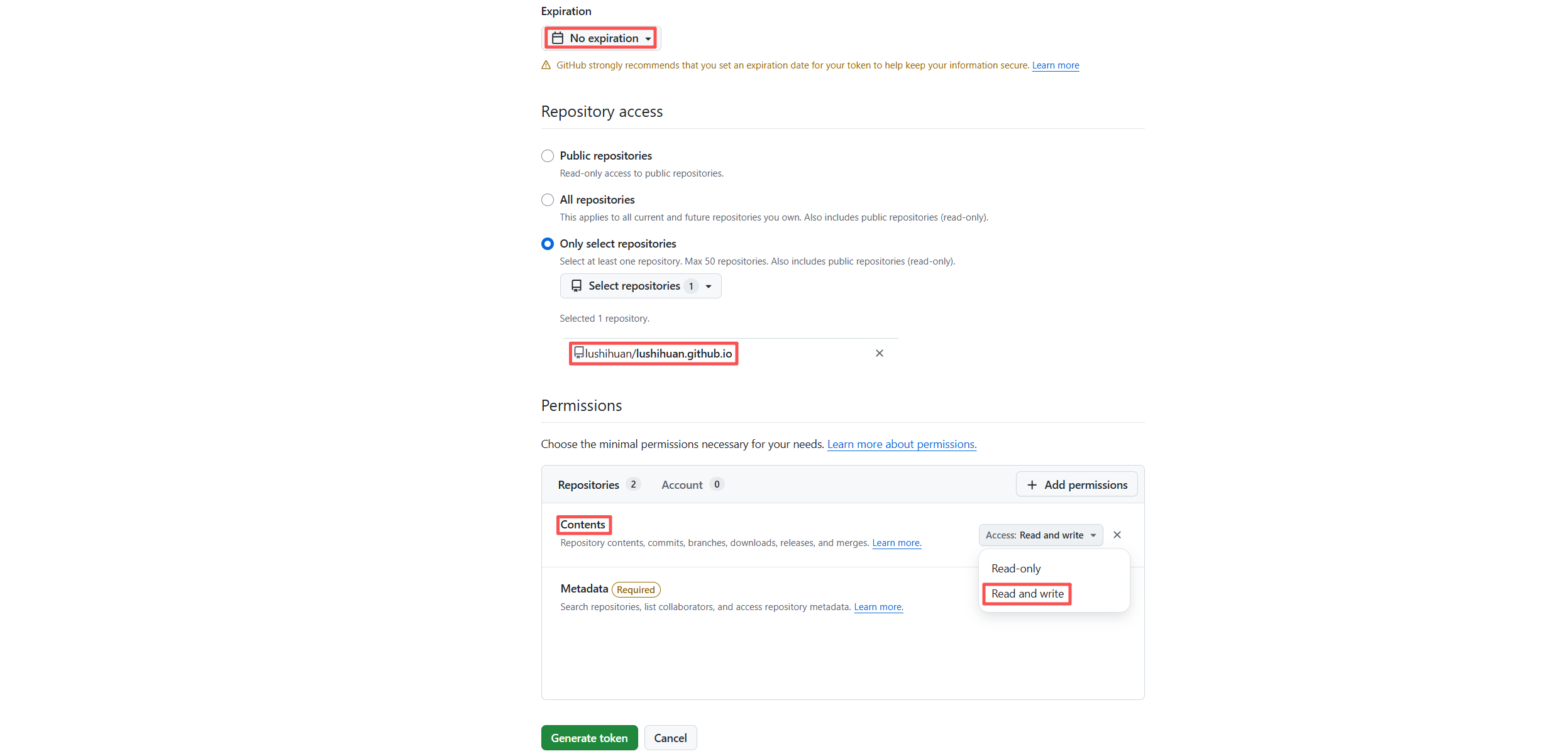
Task: Click the warning triangle icon
Action: 546,65
